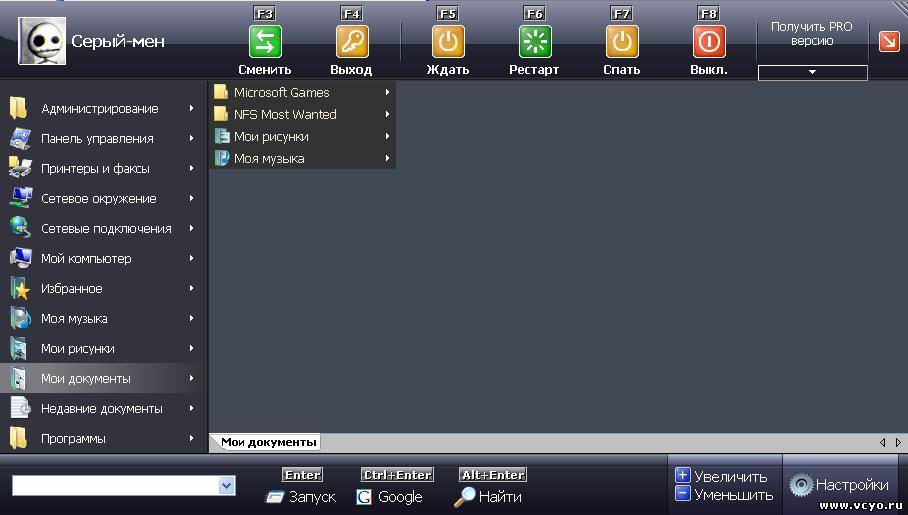Viewport: 908px width, 515px height.
Task: Click the Серый-мен user name
Action: tap(118, 41)
